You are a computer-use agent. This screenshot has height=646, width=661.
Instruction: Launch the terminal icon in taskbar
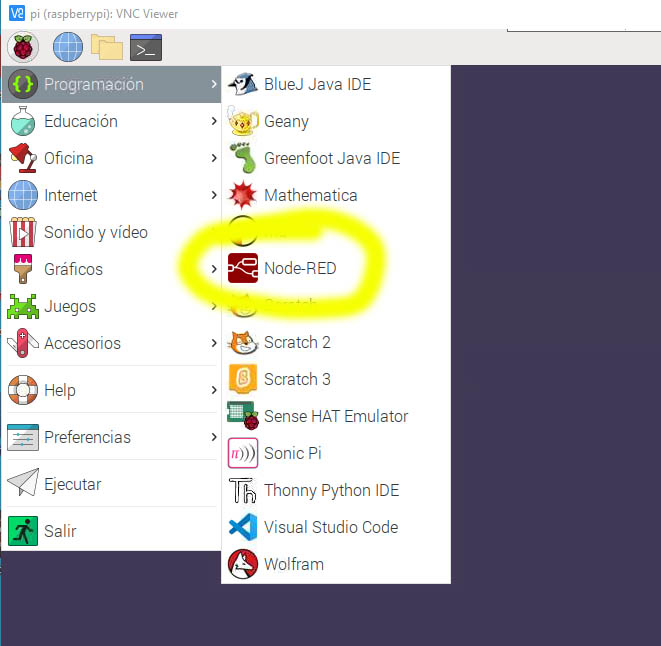146,47
